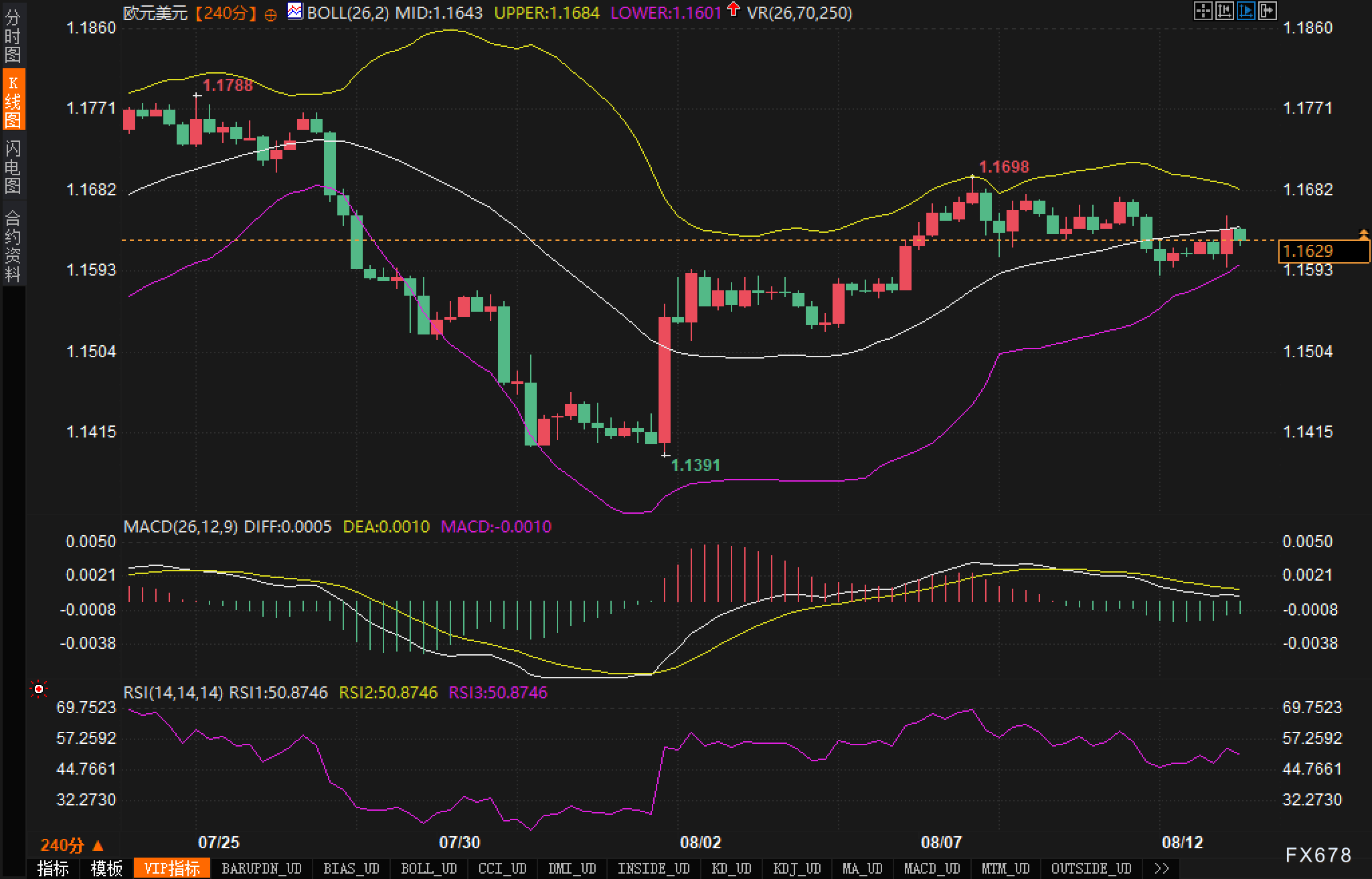Click the BOLL indicator chart icon
Viewport: 1372px width, 879px height.
[294, 11]
